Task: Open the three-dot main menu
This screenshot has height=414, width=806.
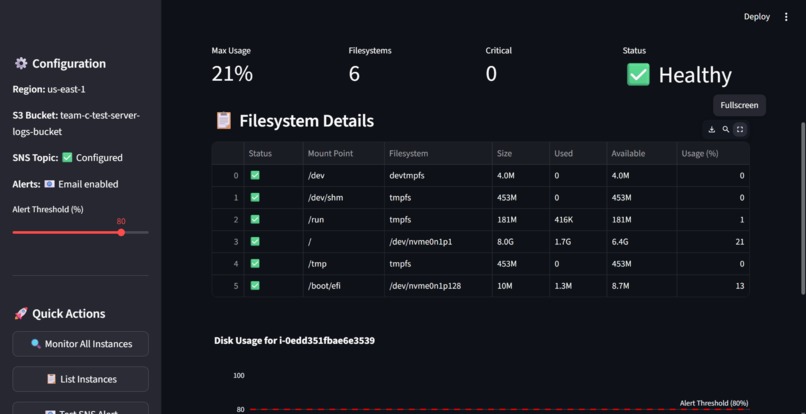Action: coord(786,17)
